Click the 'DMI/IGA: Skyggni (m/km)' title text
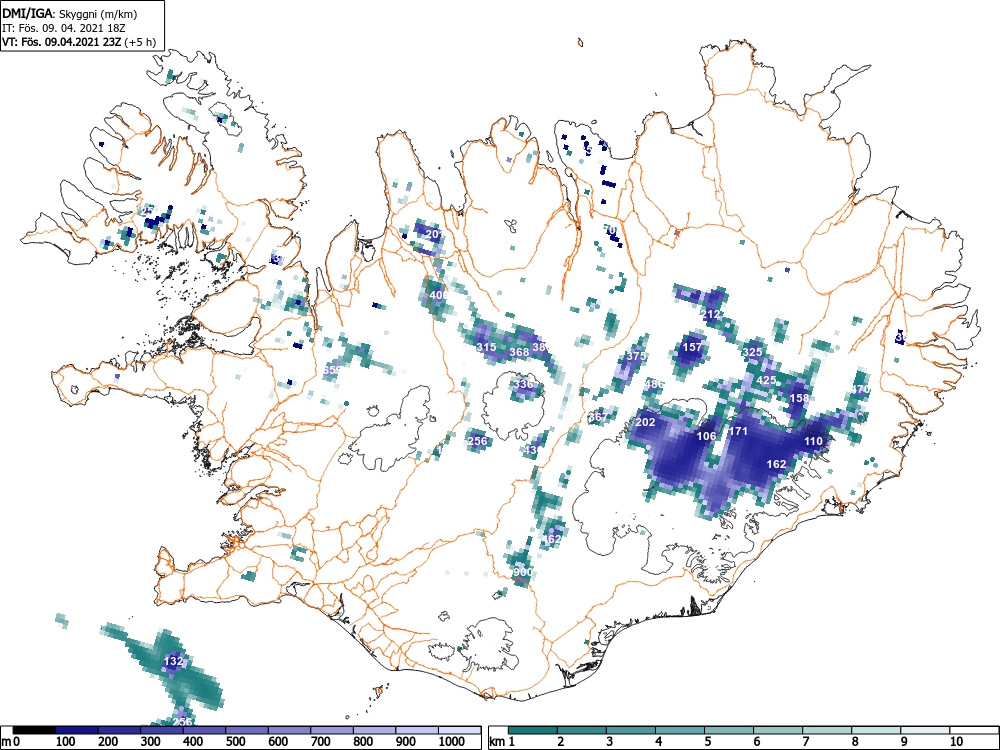 (70, 13)
